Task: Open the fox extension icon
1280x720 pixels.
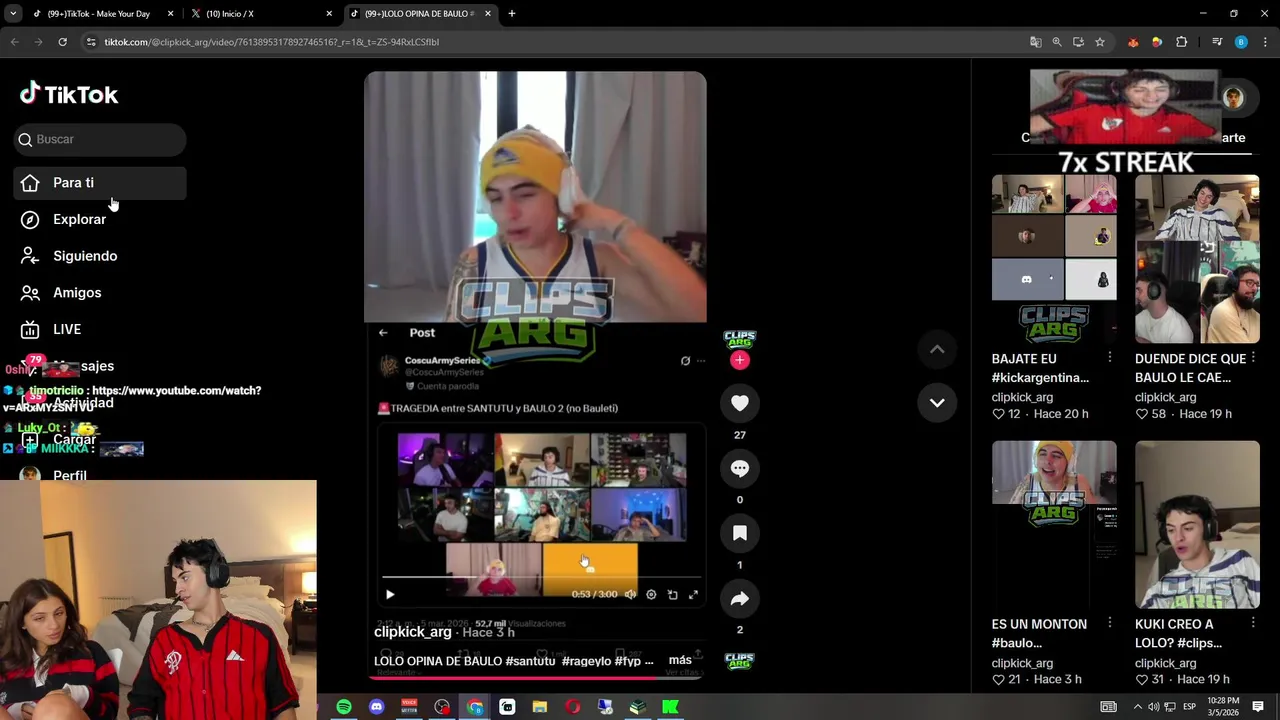Action: (1133, 42)
